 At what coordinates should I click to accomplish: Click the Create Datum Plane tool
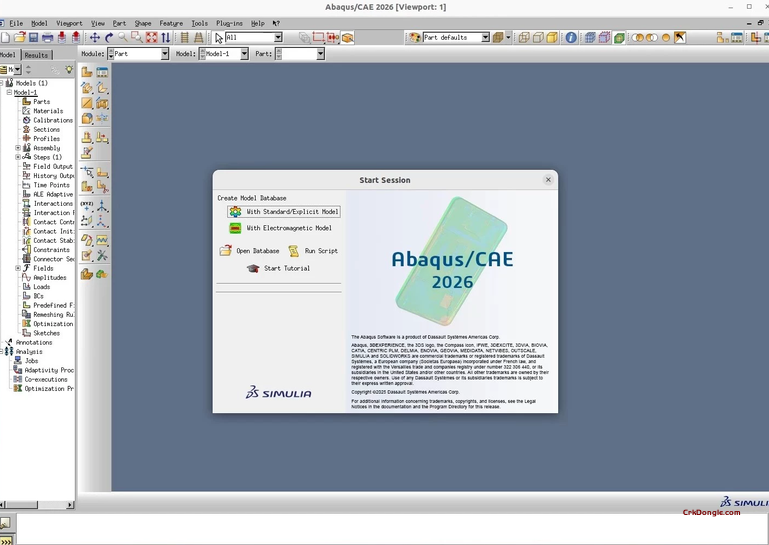[x=87, y=221]
